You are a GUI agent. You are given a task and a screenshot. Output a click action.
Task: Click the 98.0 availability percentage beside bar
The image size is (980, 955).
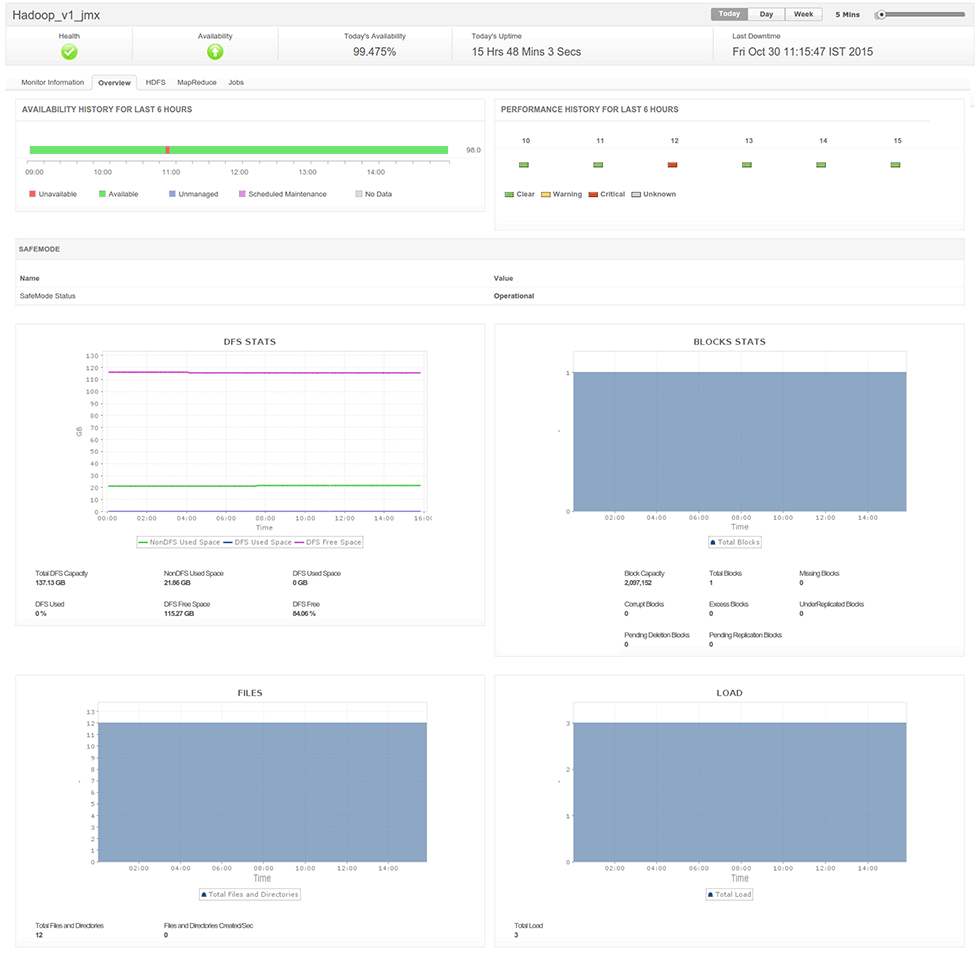[x=473, y=150]
